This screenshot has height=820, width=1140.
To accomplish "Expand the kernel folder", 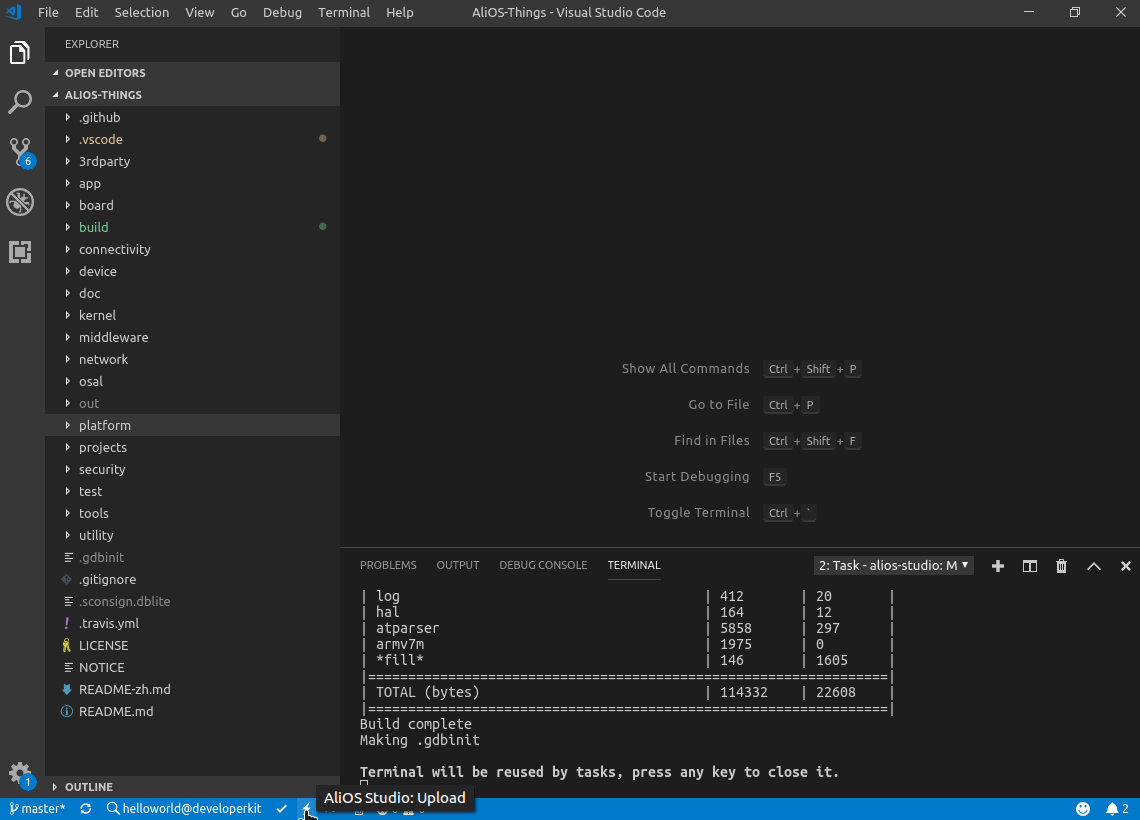I will point(193,315).
